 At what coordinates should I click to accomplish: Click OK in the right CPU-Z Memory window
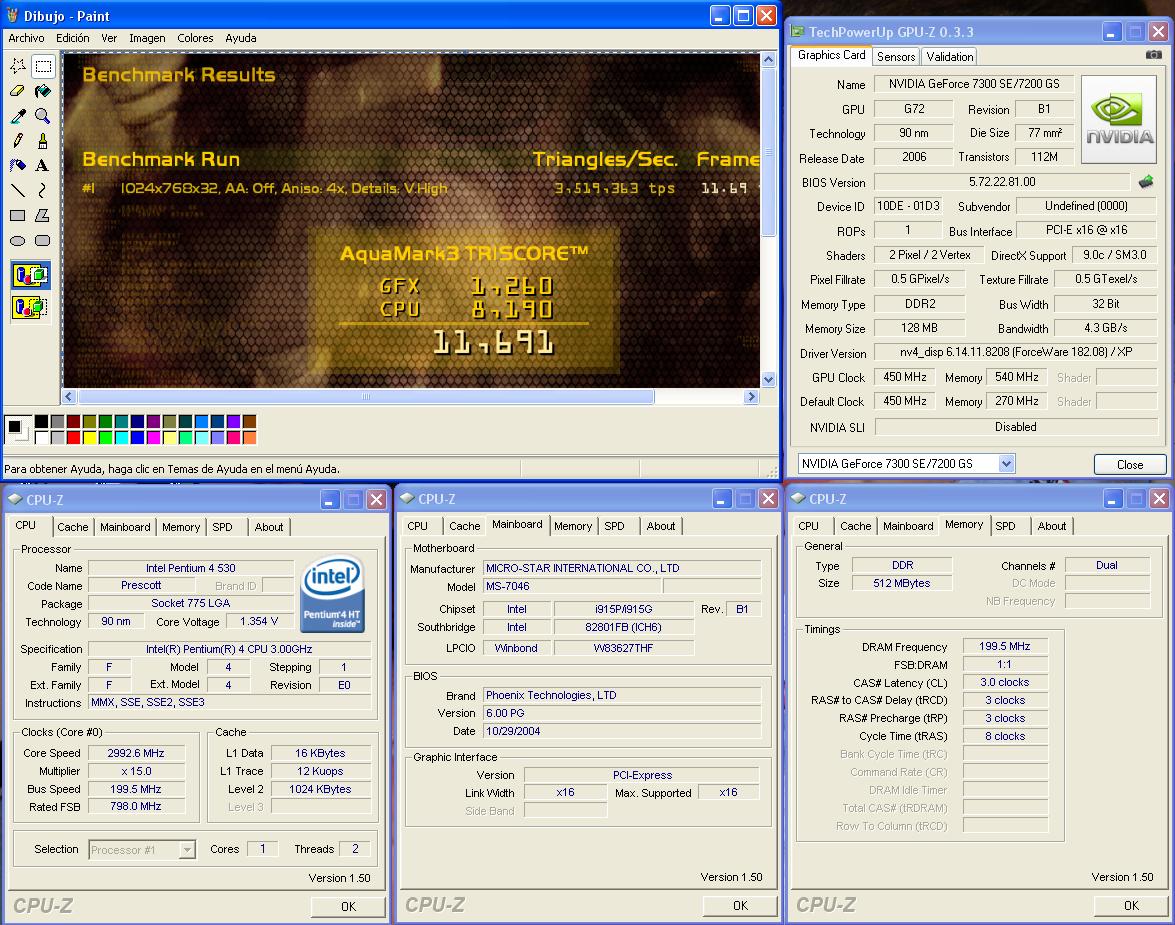(x=1131, y=906)
